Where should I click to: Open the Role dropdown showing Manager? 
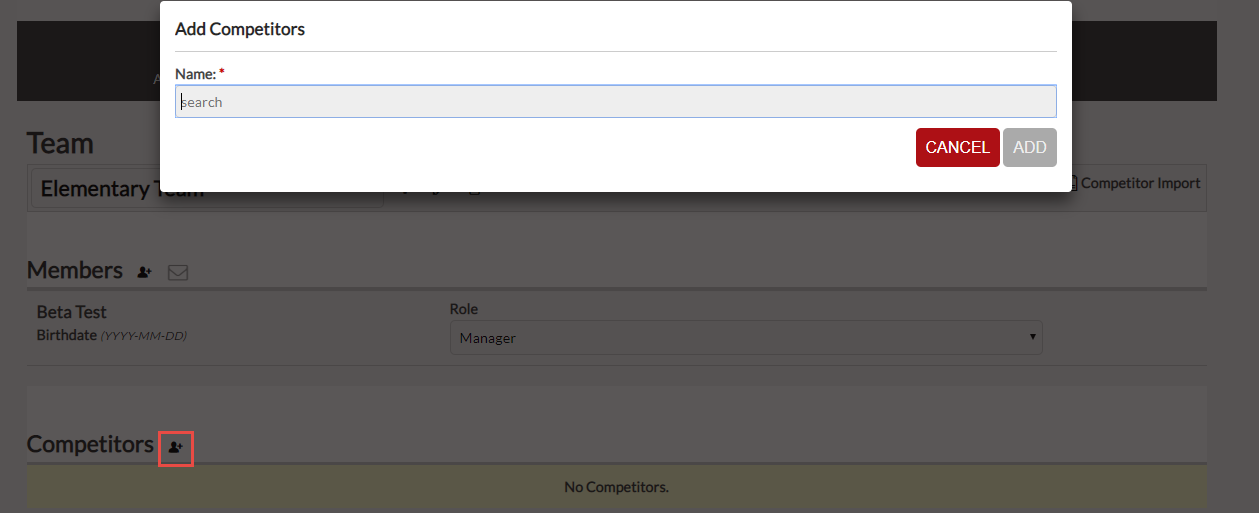pyautogui.click(x=746, y=338)
